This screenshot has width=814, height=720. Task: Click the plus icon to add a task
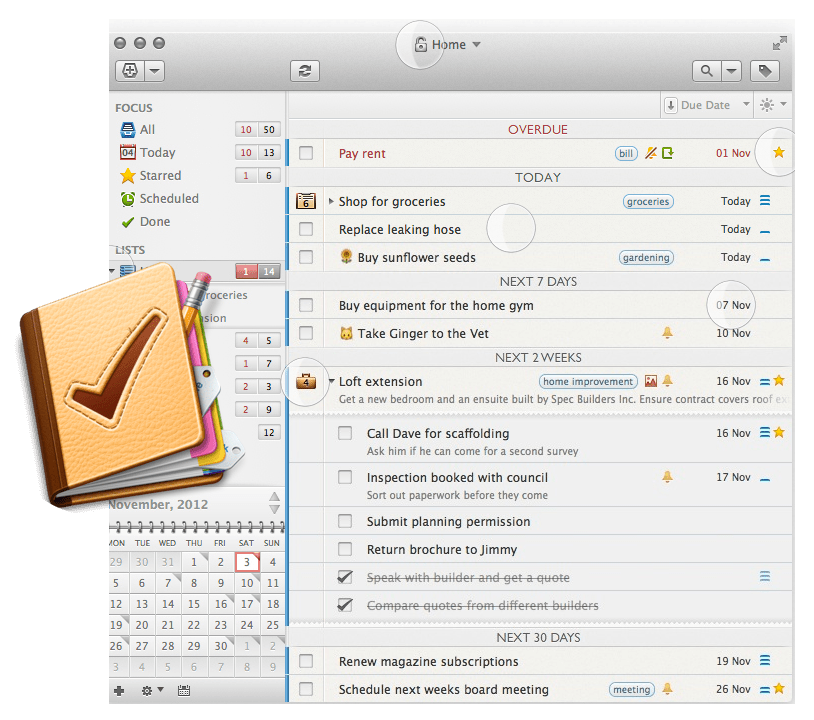click(x=119, y=691)
